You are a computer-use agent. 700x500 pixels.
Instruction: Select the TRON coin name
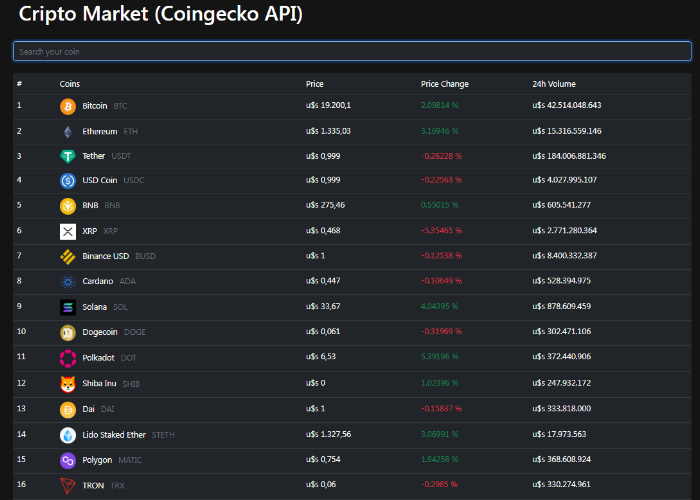pos(93,485)
